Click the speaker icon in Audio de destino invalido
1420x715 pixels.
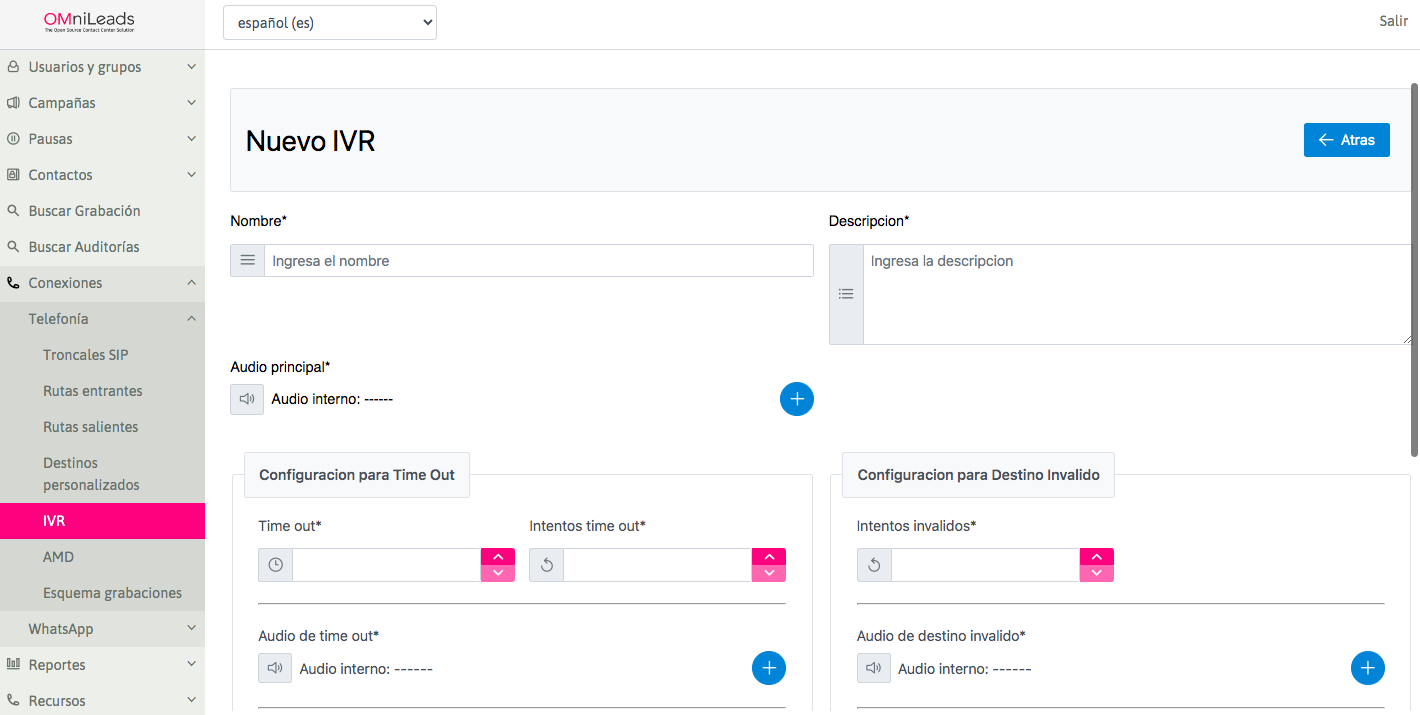pyautogui.click(x=873, y=668)
